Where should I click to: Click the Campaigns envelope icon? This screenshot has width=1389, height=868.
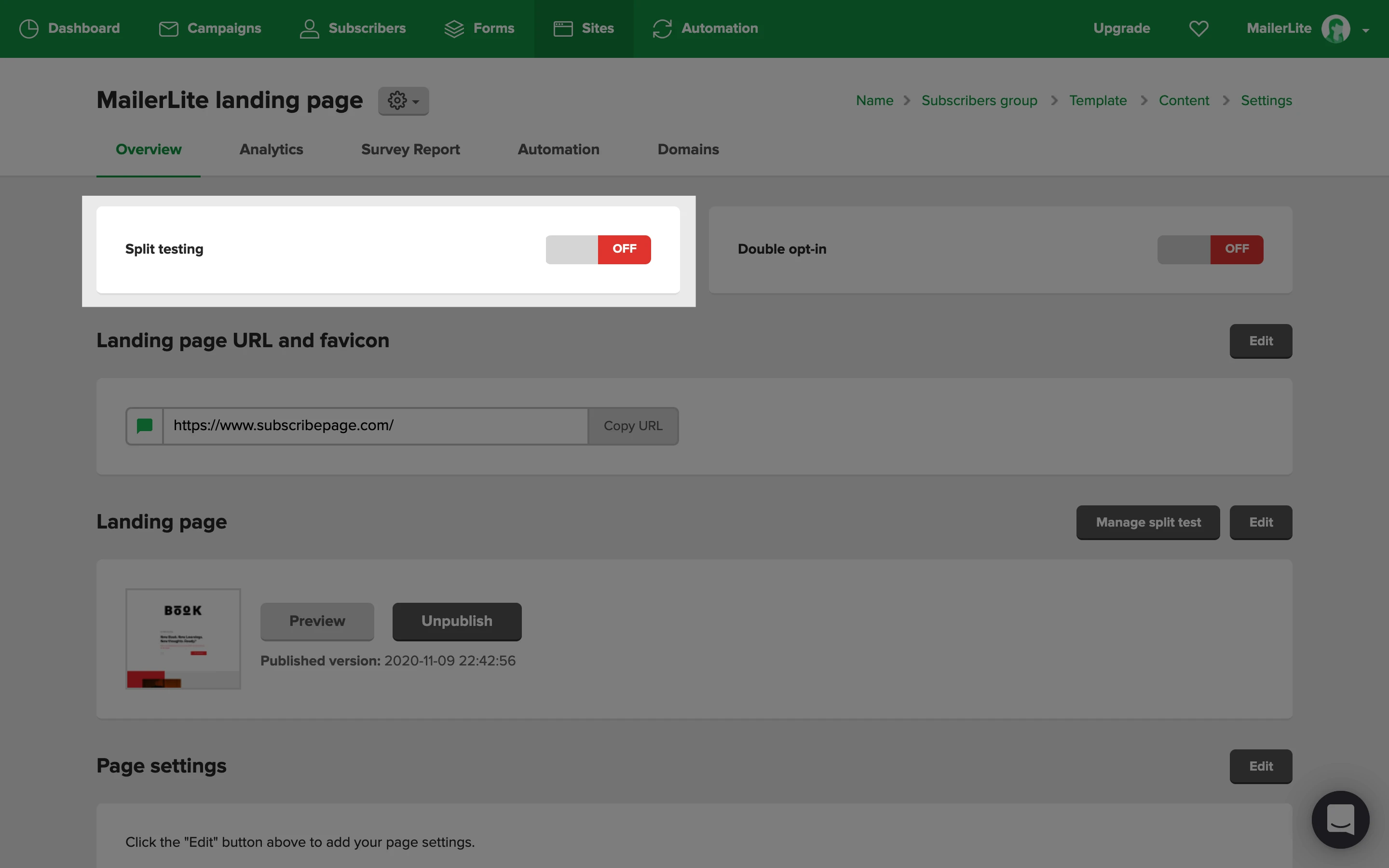(168, 29)
